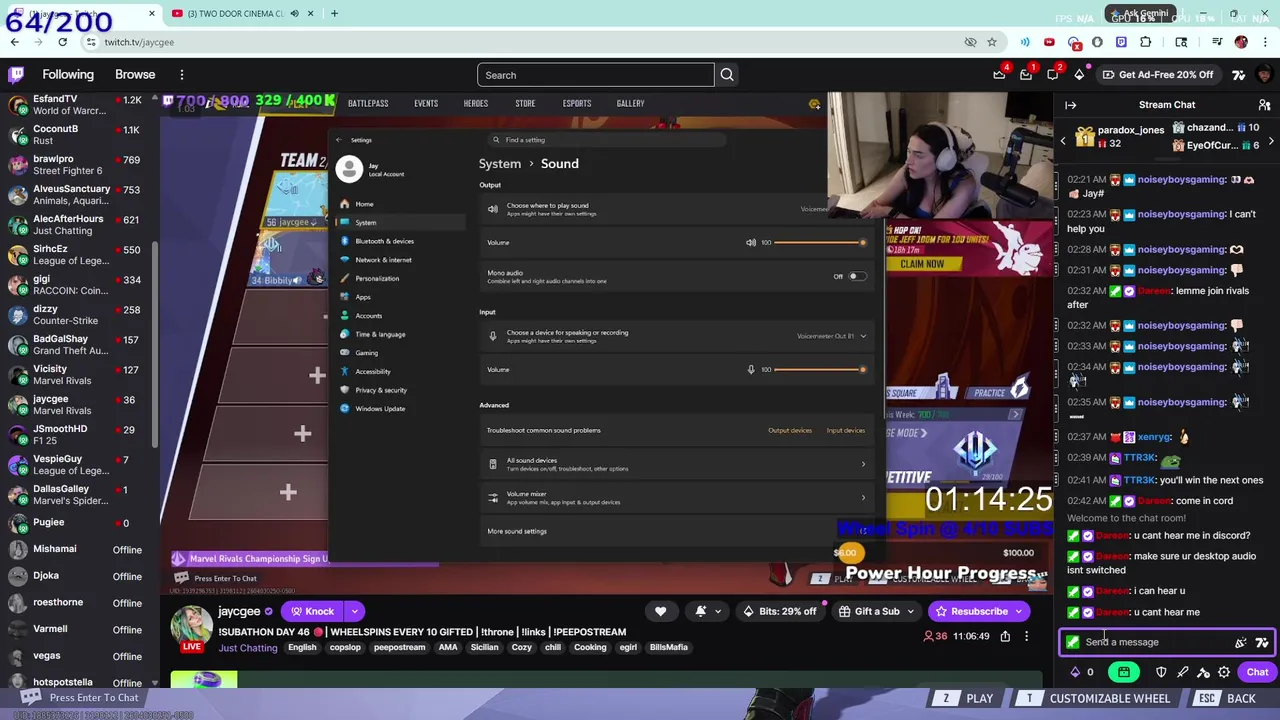Expand Resubscribe dropdown arrow
Viewport: 1280px width, 720px height.
coord(1019,611)
